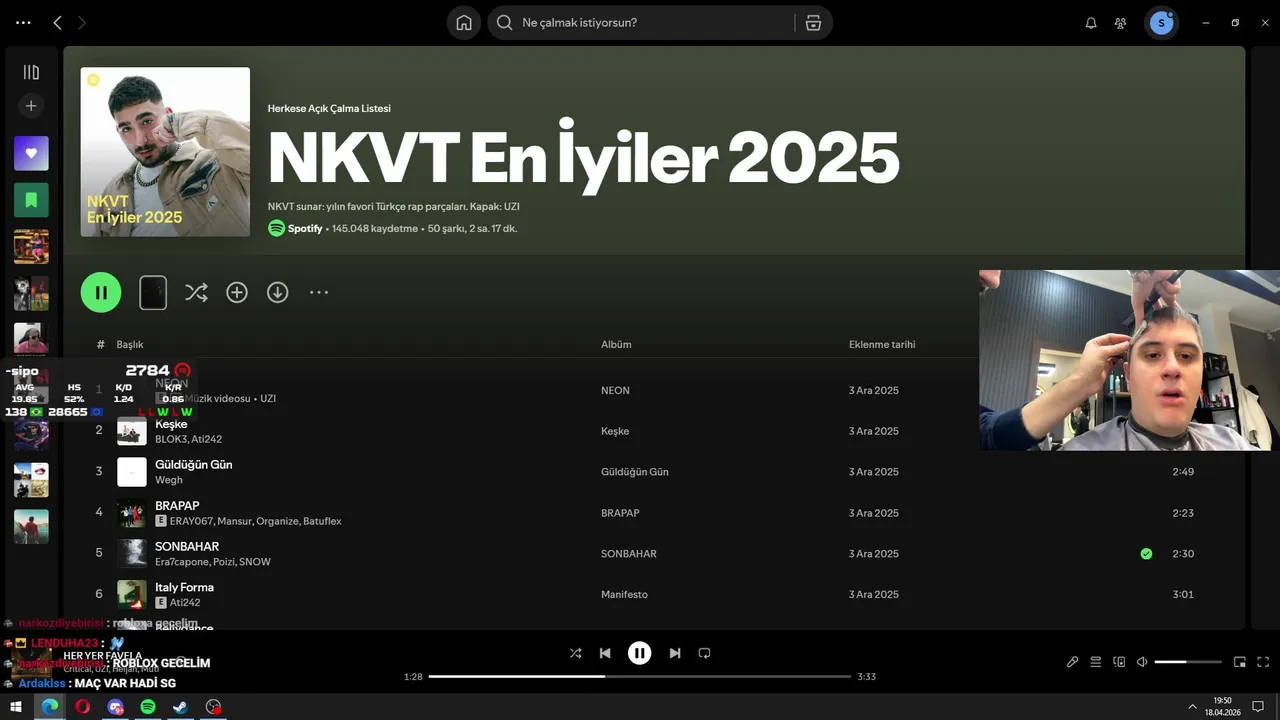This screenshot has height=720, width=1280.
Task: Open the Güldüğün Gün album link
Action: (635, 472)
